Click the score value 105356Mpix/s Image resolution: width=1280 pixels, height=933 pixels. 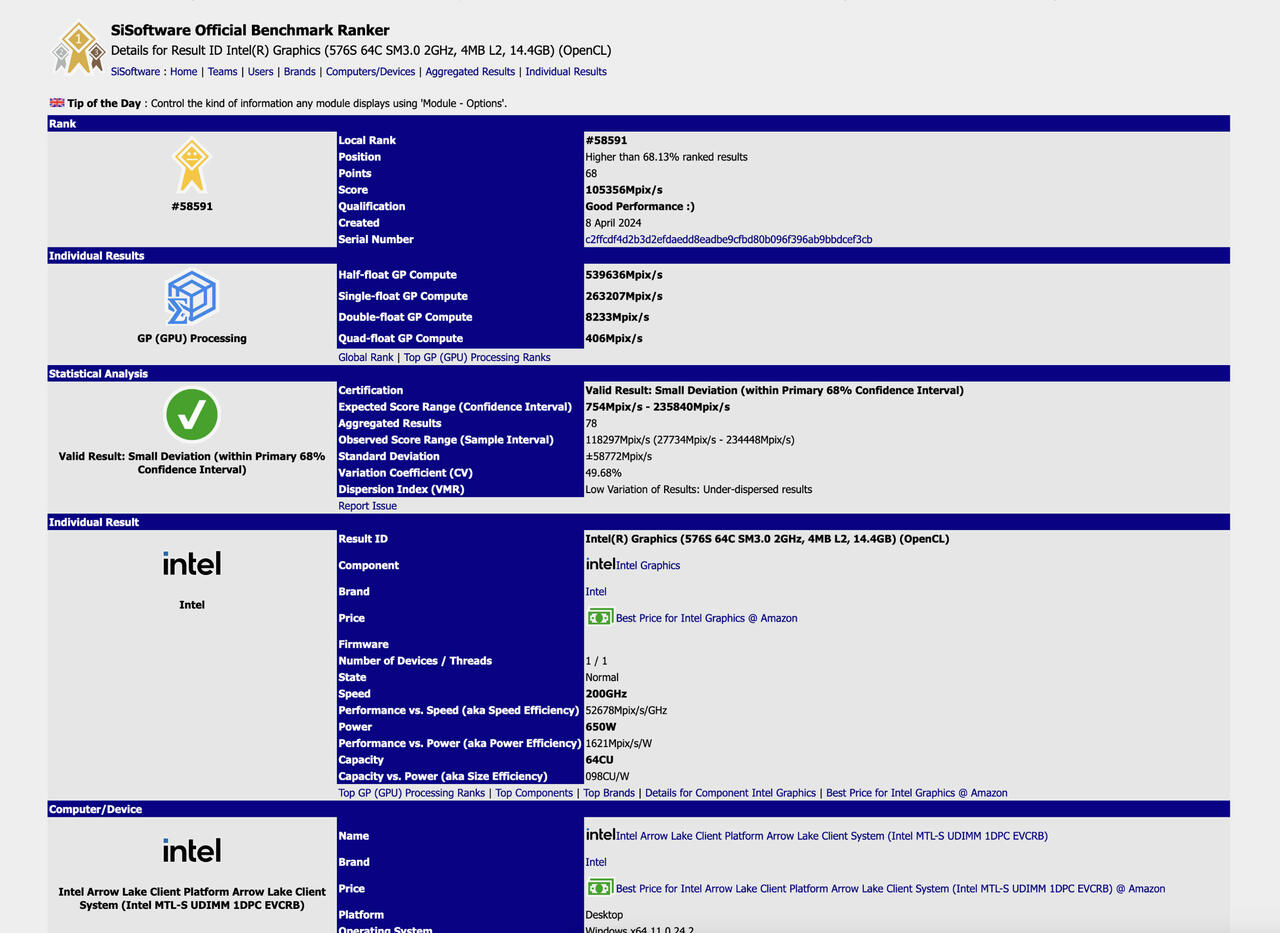[x=624, y=190]
